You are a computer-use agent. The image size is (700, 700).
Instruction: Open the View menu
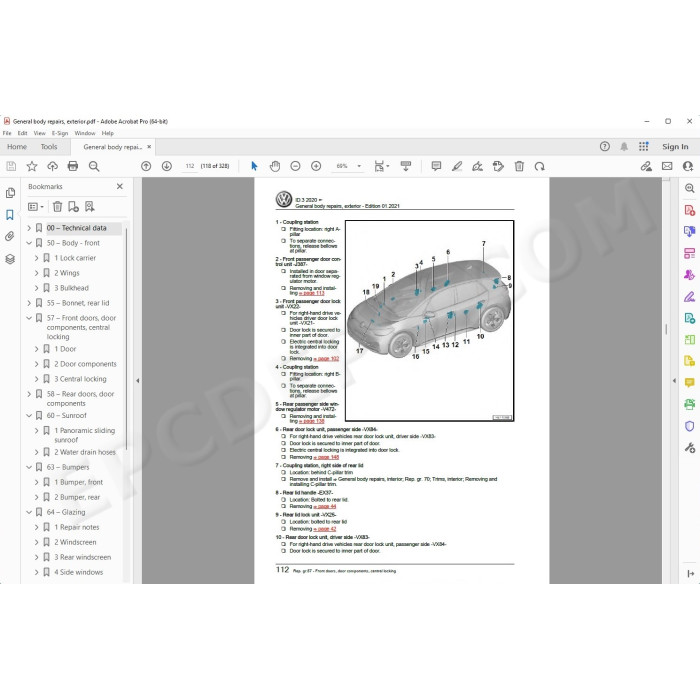40,133
